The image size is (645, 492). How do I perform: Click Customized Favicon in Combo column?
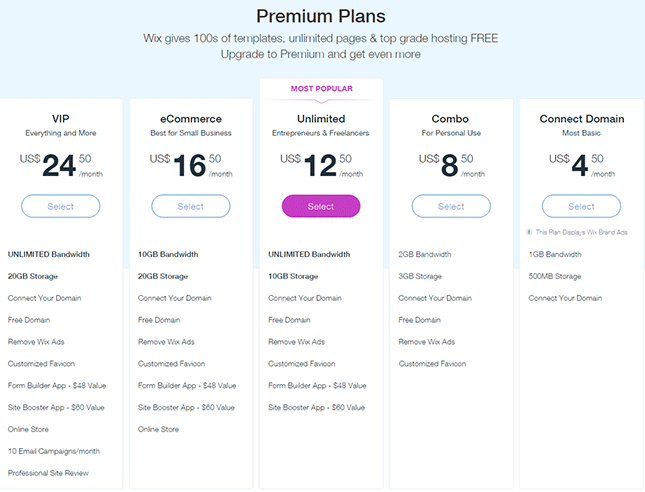[432, 364]
